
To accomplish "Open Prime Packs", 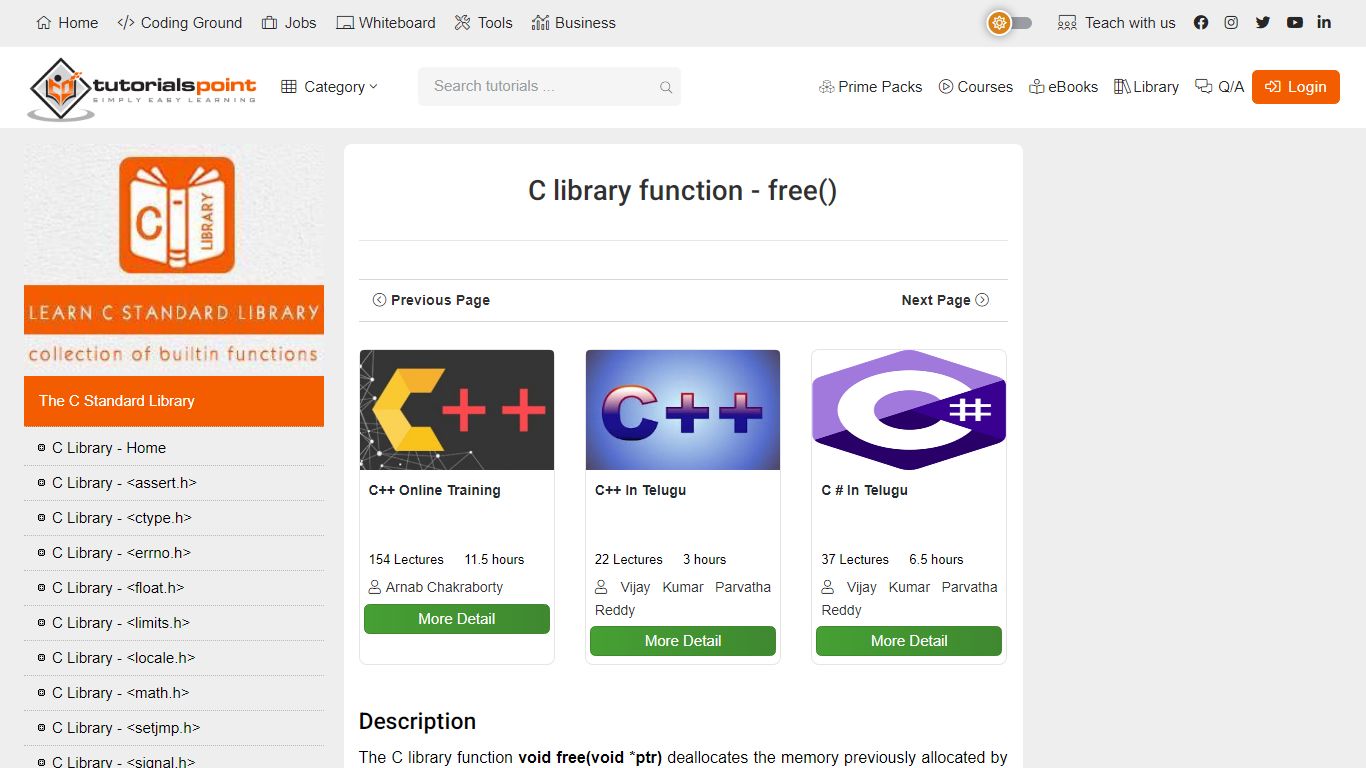I will tap(870, 87).
